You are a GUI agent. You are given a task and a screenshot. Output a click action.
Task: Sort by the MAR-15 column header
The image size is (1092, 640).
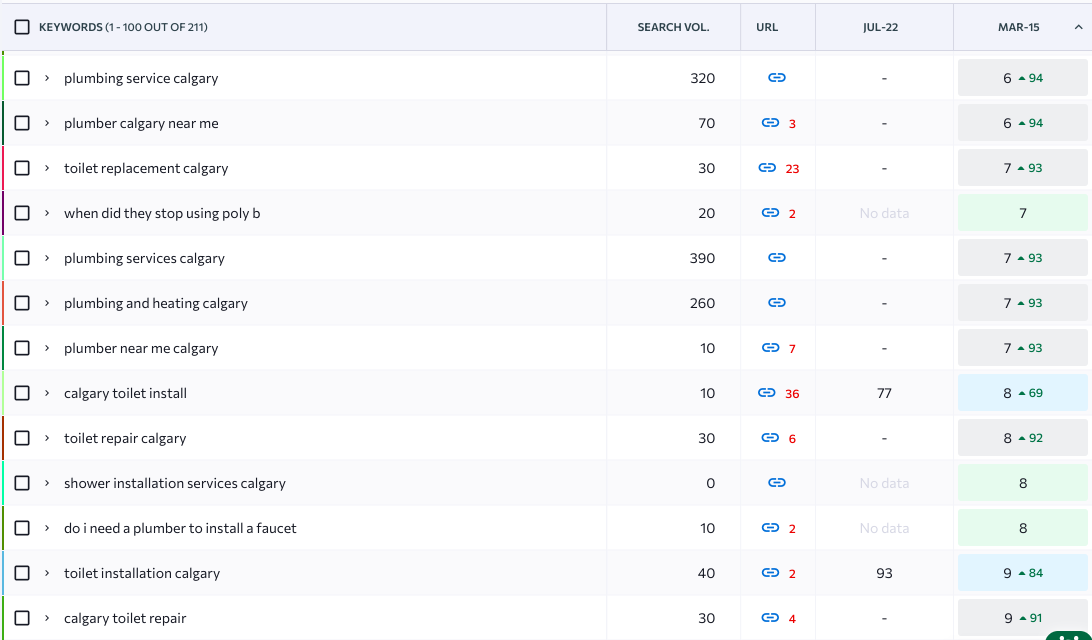coord(1018,27)
